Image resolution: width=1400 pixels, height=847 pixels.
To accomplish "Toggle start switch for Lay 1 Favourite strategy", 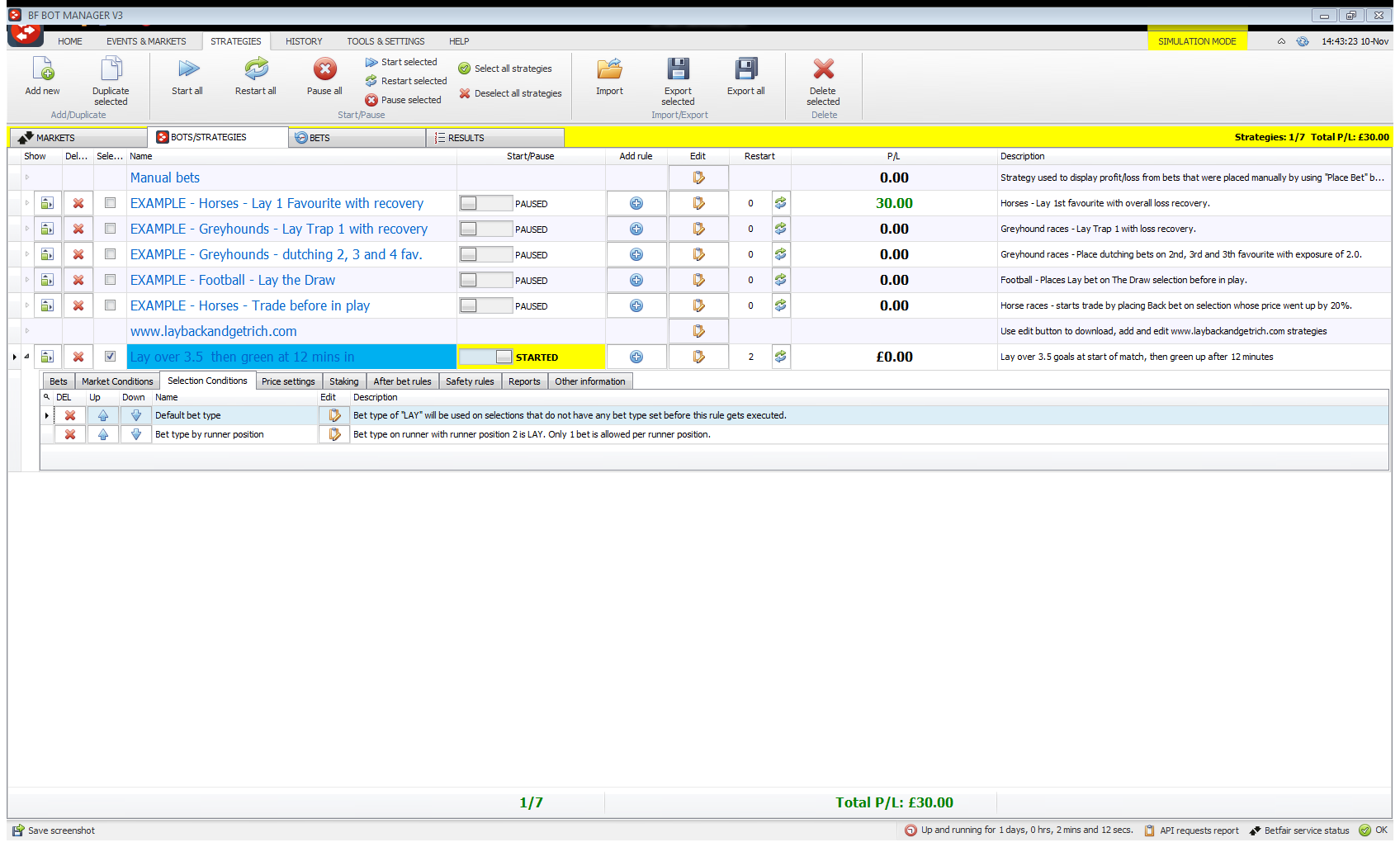I will (x=486, y=203).
